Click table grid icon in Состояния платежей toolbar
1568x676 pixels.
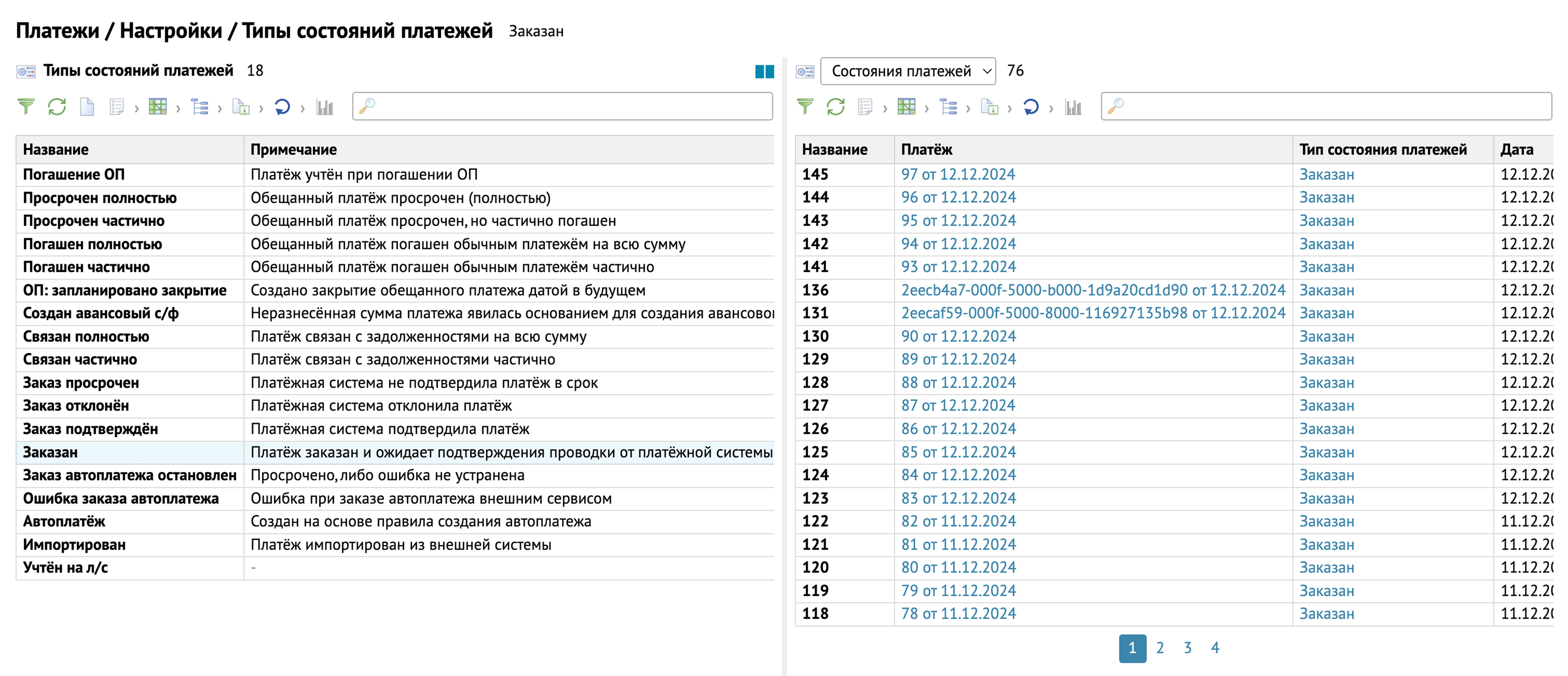tap(906, 107)
